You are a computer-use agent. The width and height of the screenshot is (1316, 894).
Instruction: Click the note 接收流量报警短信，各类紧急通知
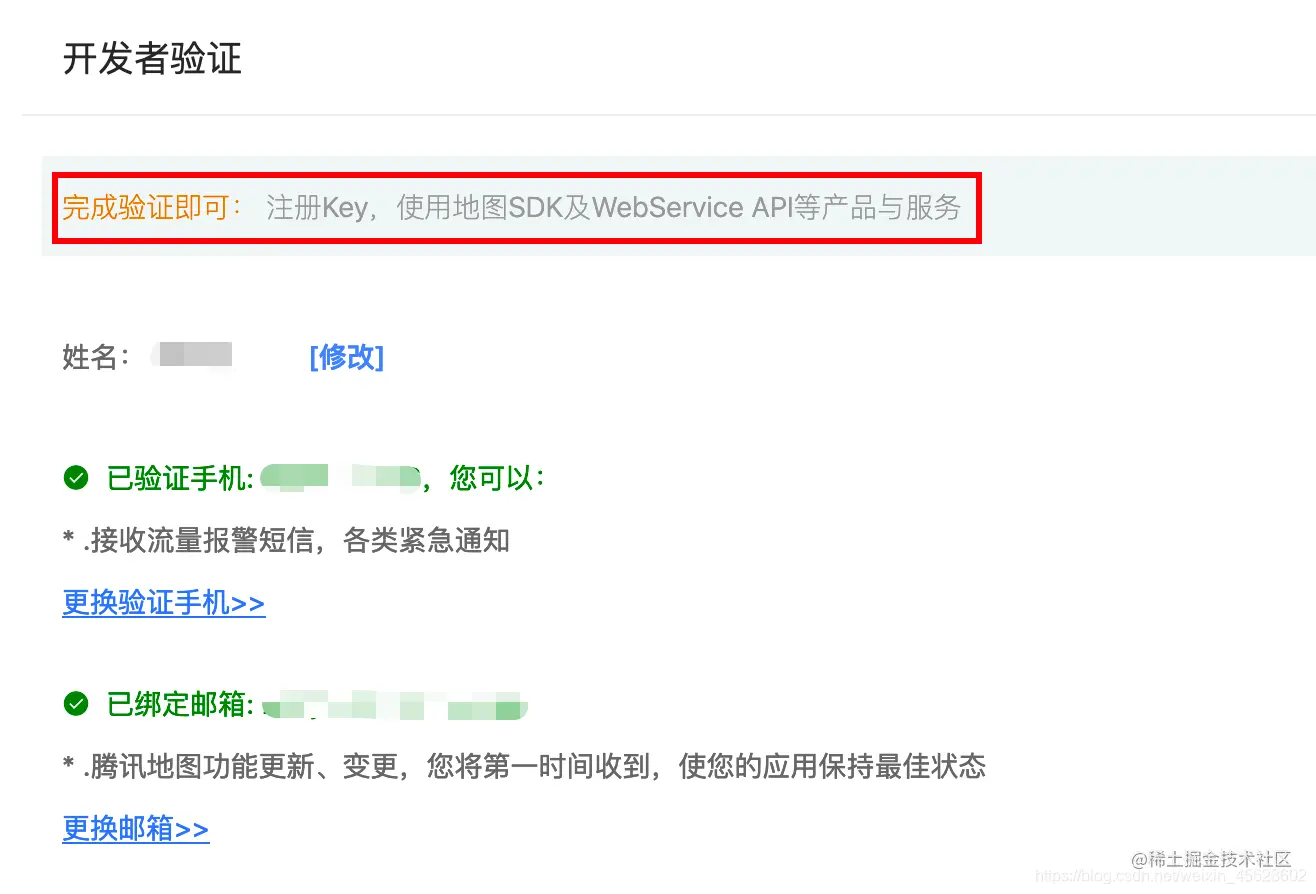pos(286,541)
